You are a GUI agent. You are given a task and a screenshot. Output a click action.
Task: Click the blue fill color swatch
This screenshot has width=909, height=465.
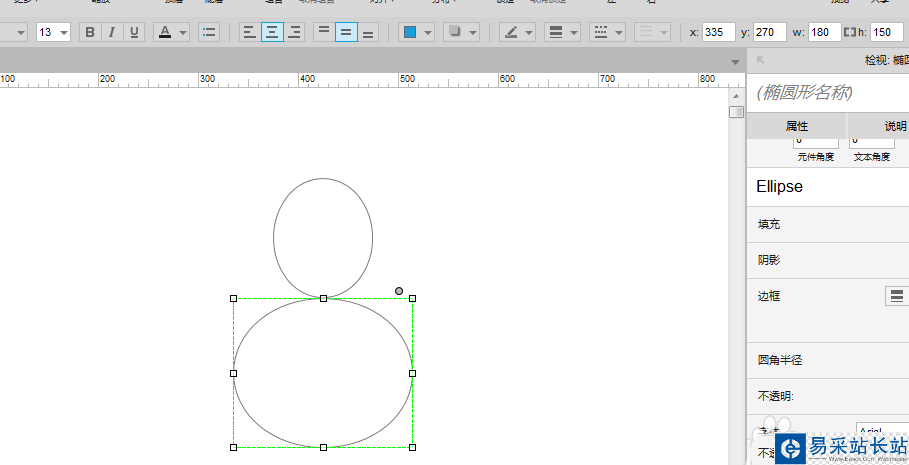pyautogui.click(x=410, y=32)
